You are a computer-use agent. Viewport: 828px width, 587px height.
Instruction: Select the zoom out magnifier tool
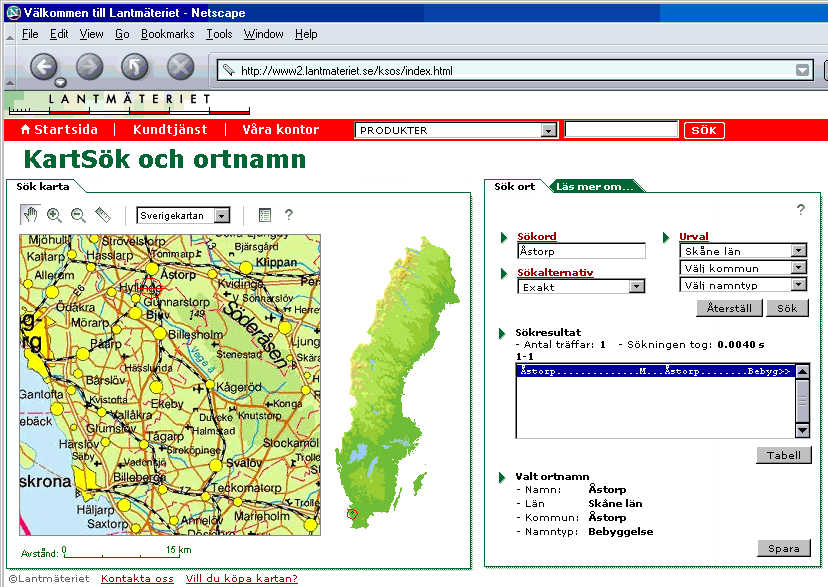[78, 215]
